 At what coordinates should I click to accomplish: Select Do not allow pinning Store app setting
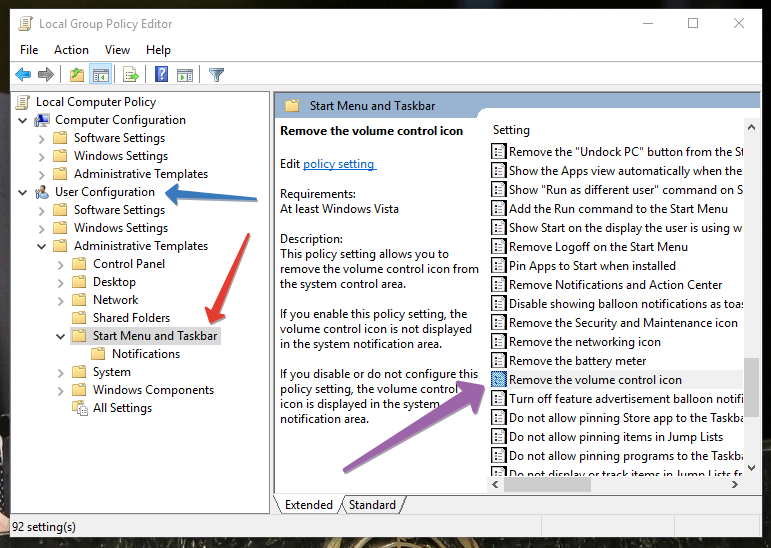625,418
